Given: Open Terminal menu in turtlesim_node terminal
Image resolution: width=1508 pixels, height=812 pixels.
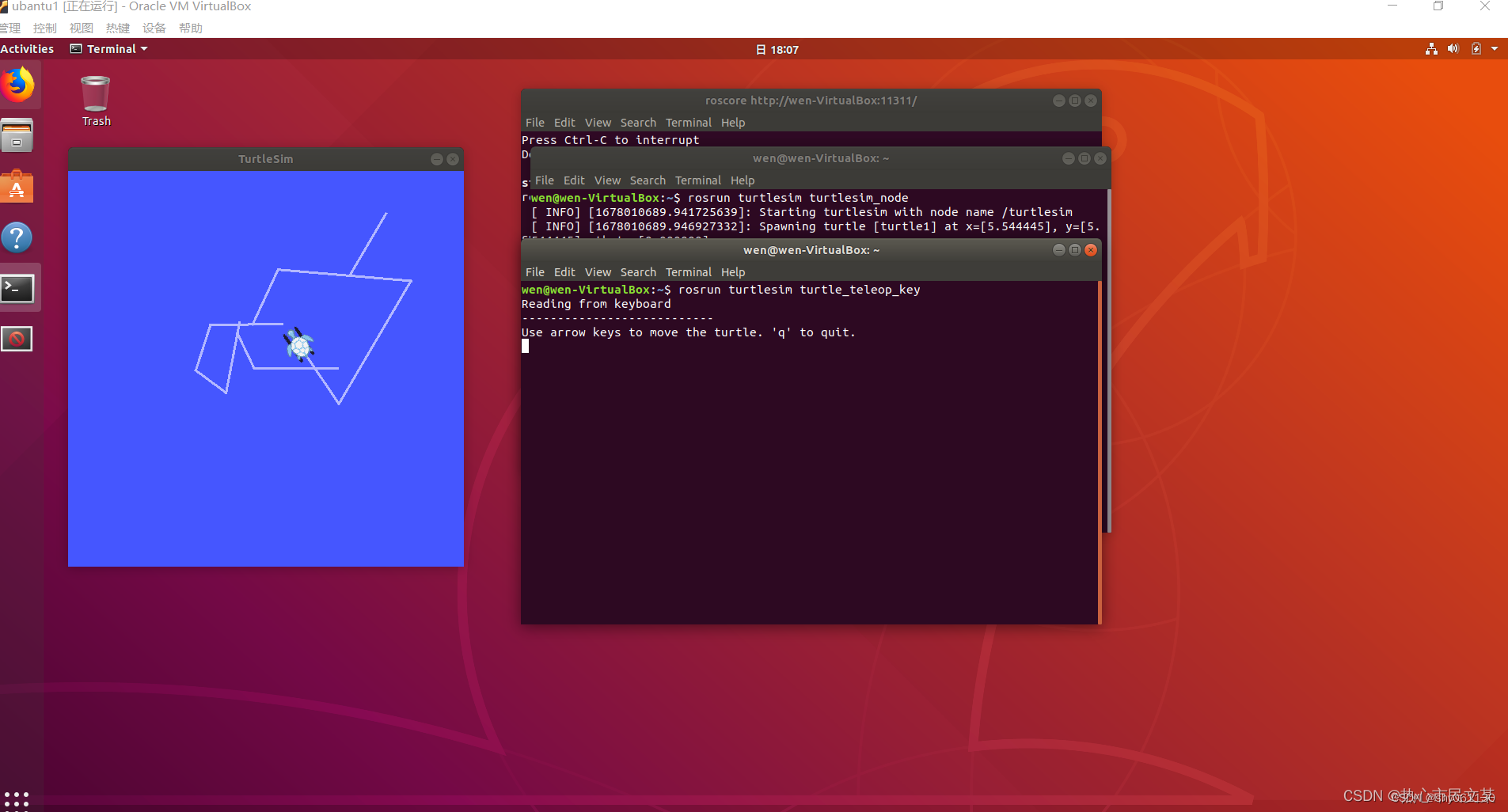Looking at the screenshot, I should pos(698,180).
